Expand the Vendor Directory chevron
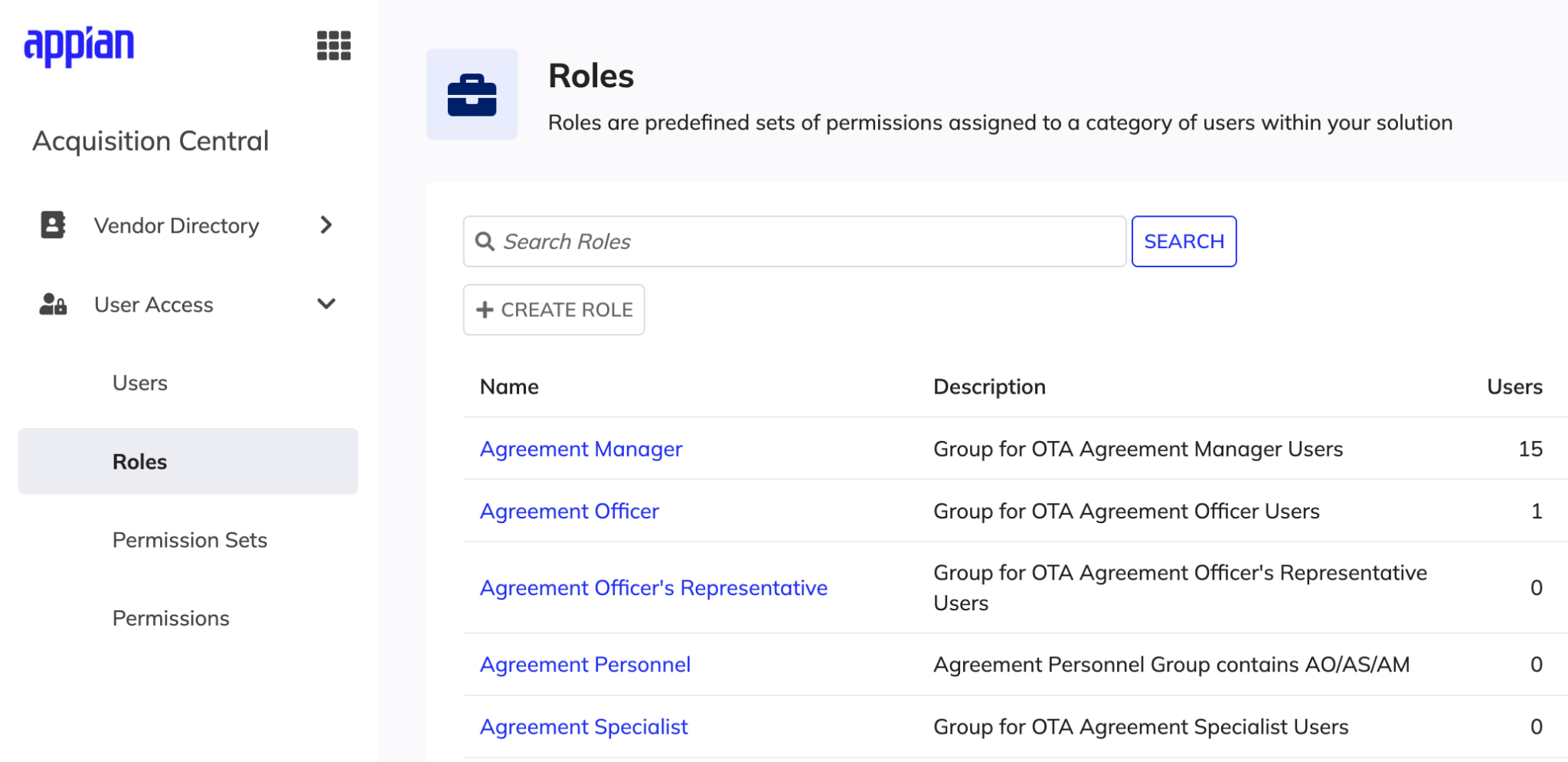Image resolution: width=1568 pixels, height=762 pixels. 326,225
